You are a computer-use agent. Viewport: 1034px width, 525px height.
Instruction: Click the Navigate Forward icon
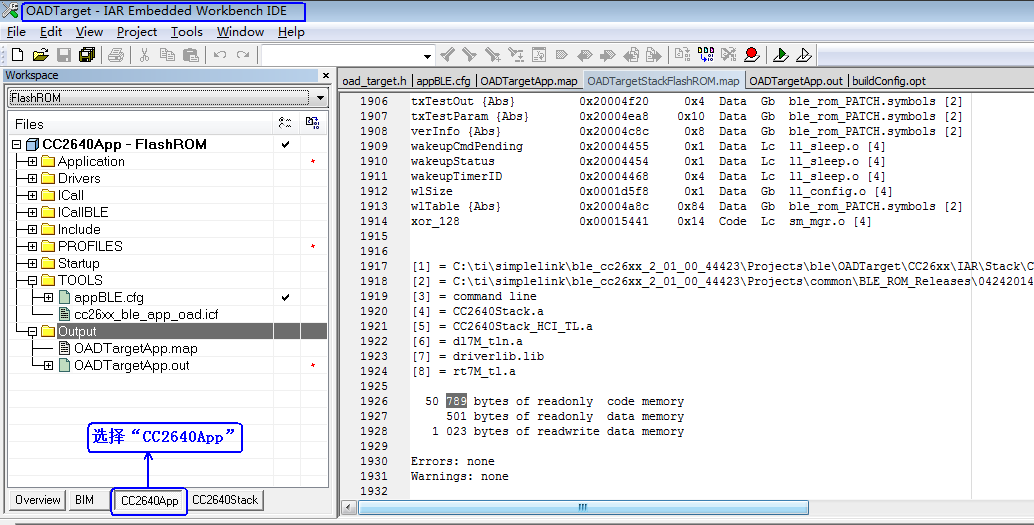pyautogui.click(x=654, y=55)
